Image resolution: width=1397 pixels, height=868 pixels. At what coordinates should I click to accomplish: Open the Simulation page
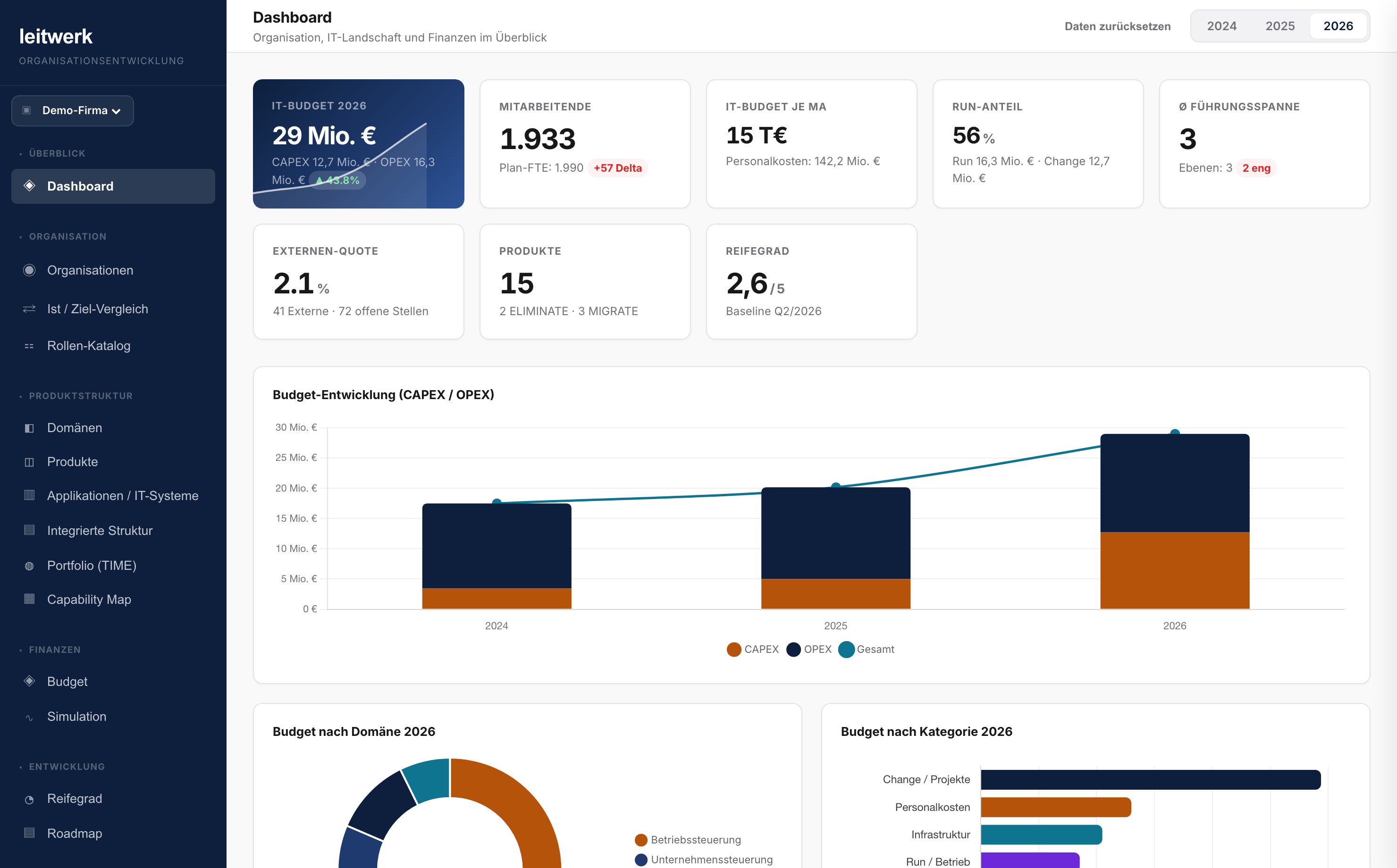point(113,717)
